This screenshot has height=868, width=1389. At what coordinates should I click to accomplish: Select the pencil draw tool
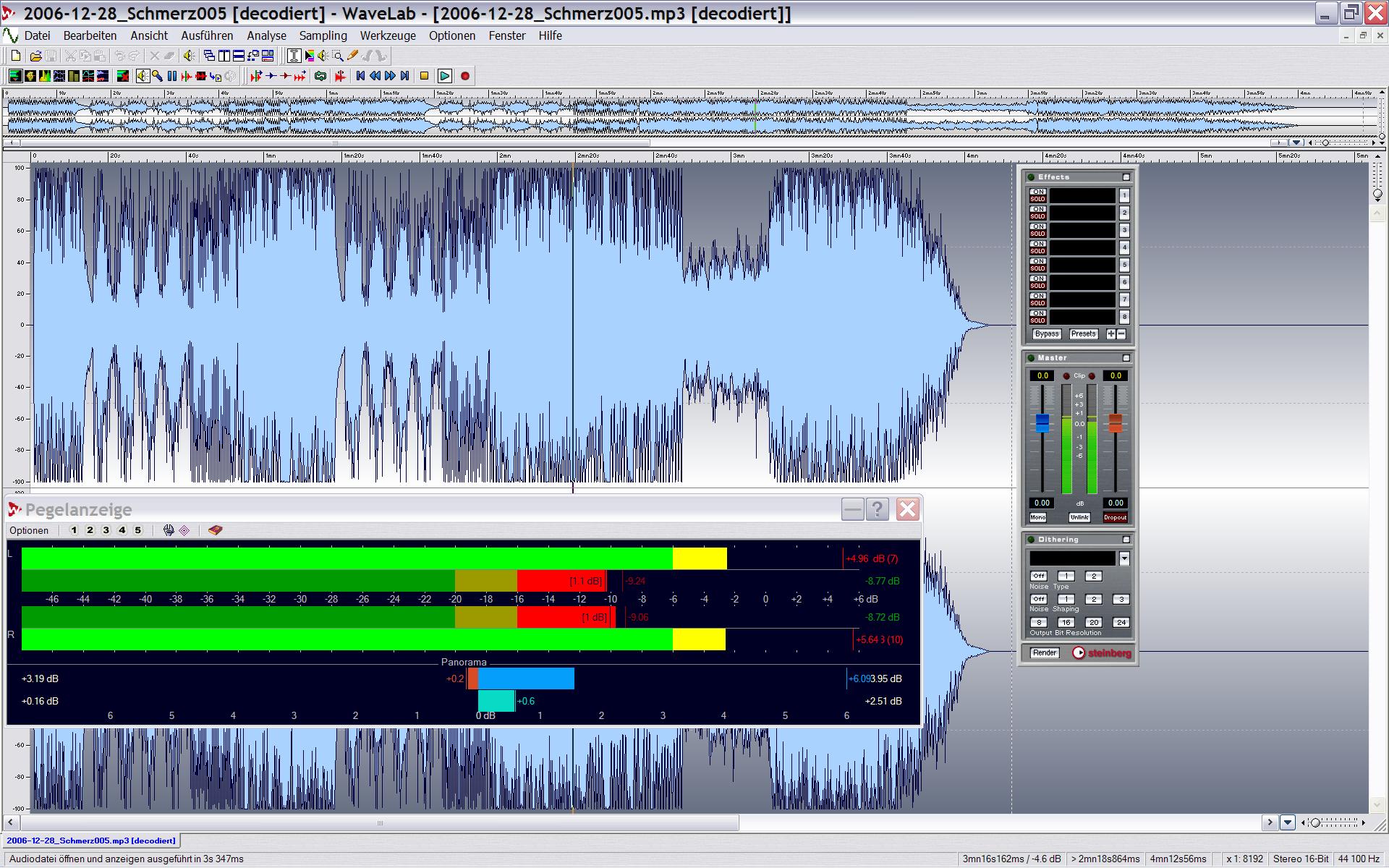pos(352,56)
